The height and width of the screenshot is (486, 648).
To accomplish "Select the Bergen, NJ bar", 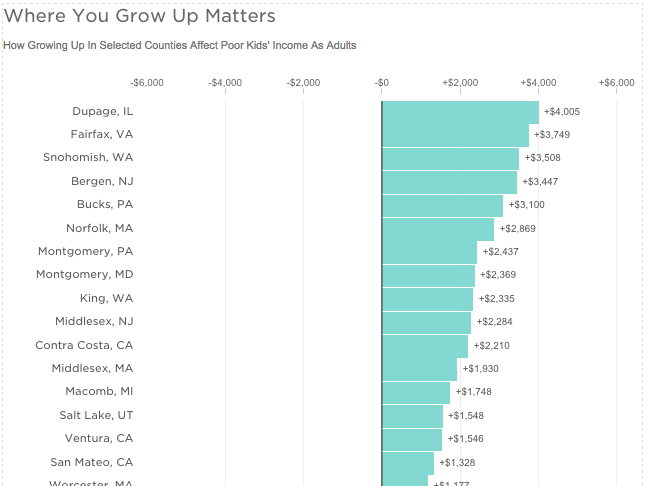I will (x=449, y=181).
